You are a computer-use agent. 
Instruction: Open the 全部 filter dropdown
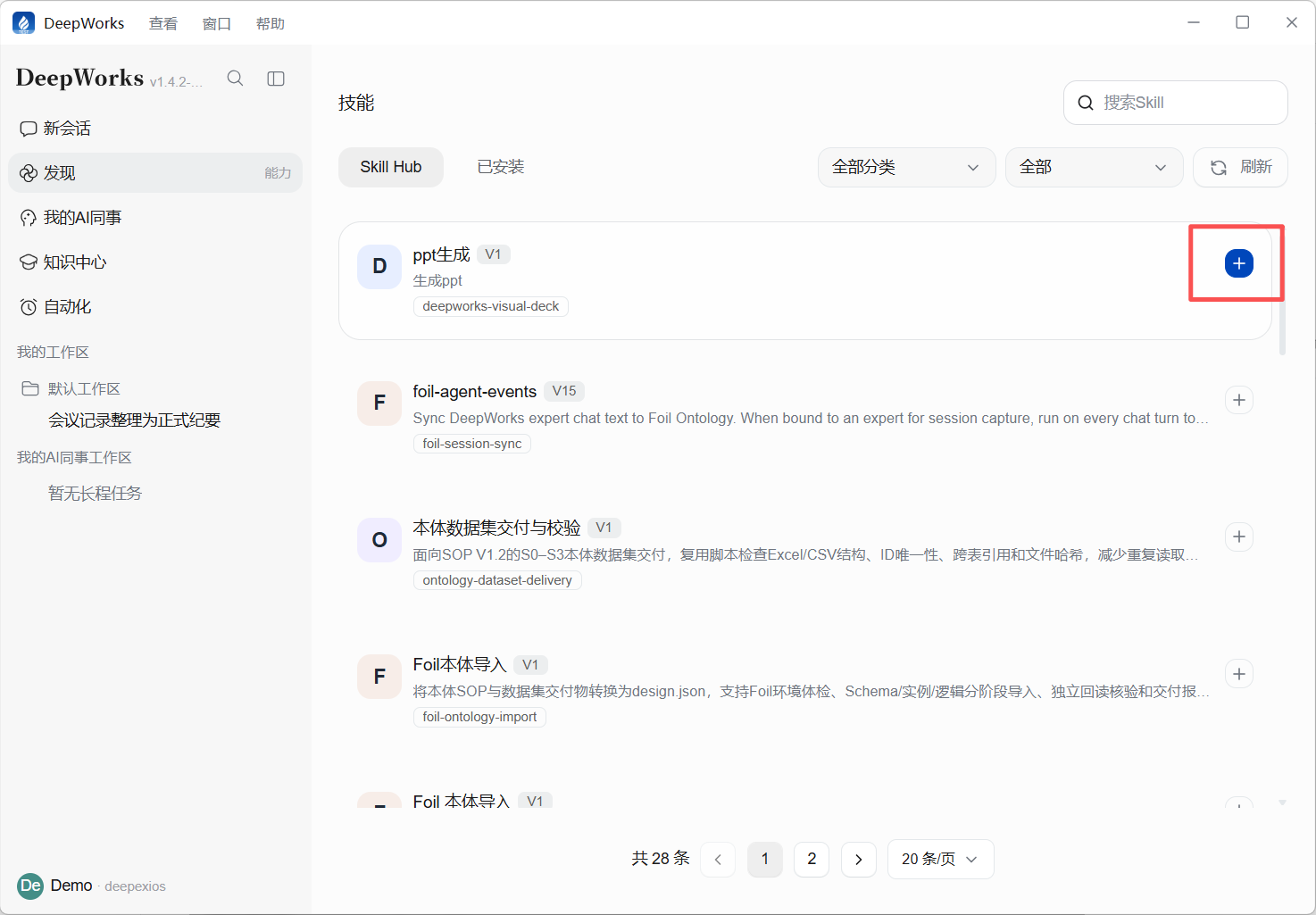1094,167
